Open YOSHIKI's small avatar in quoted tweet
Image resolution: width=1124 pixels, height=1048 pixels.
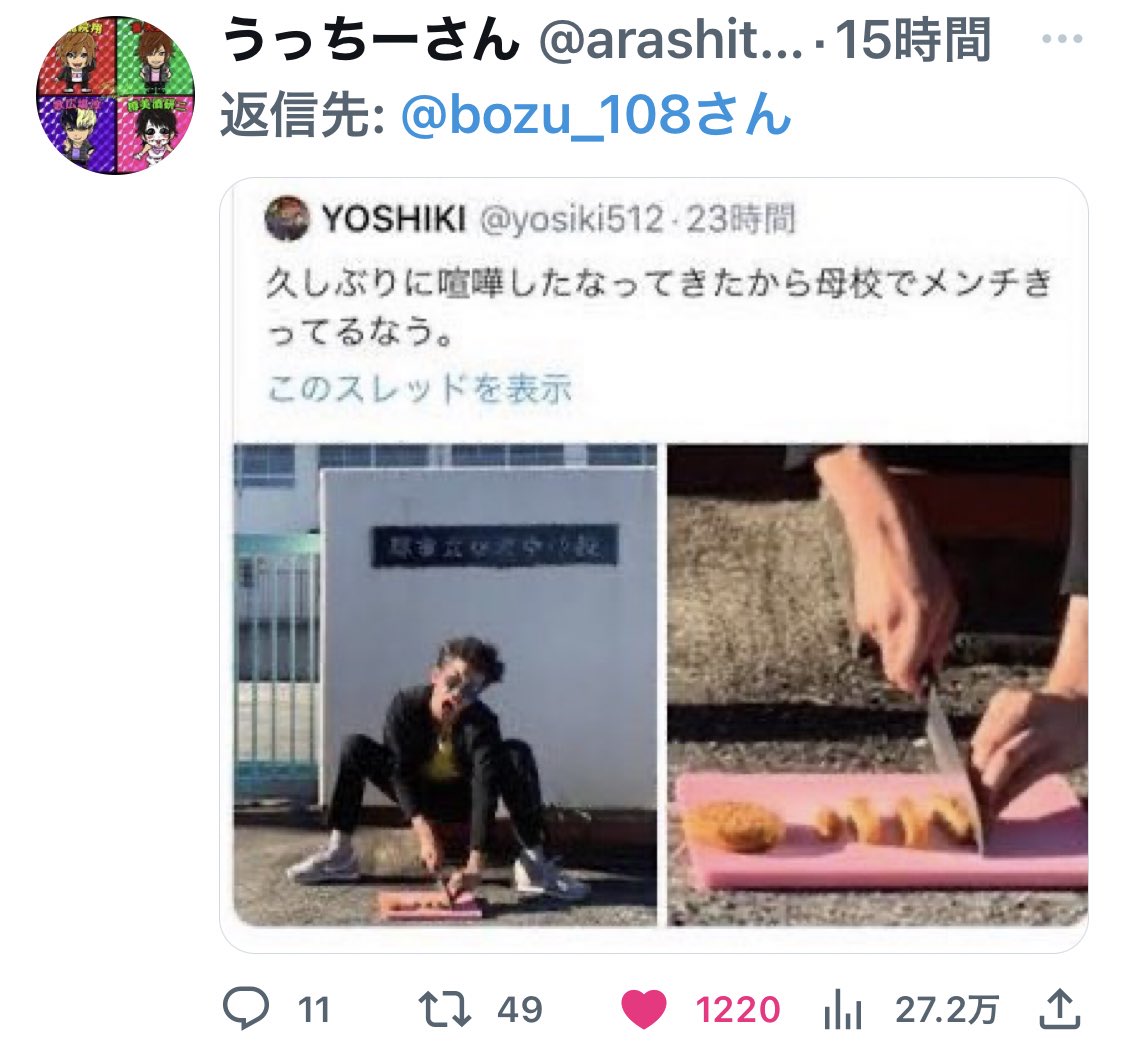287,219
